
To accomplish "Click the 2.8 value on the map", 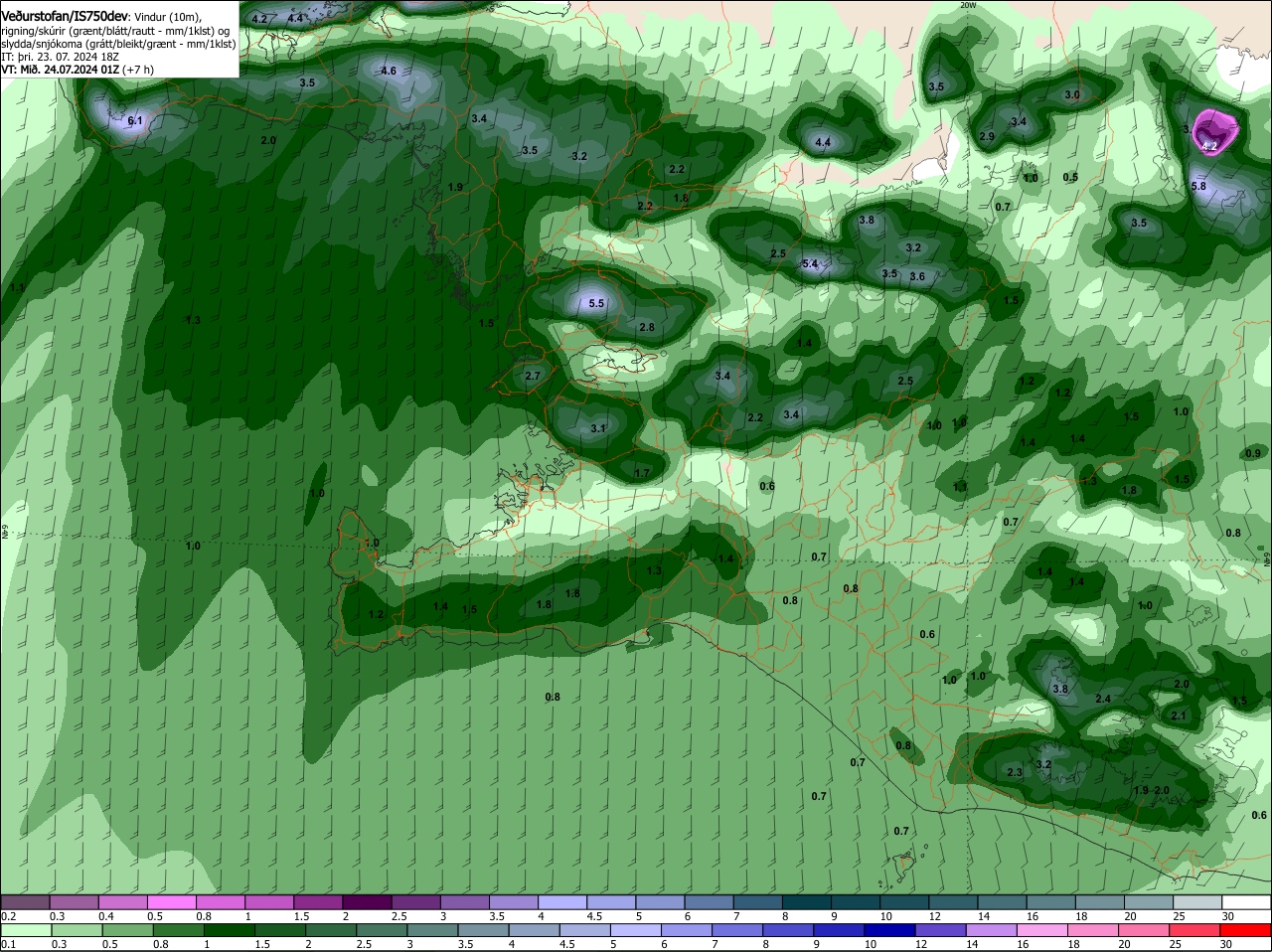I will 647,327.
